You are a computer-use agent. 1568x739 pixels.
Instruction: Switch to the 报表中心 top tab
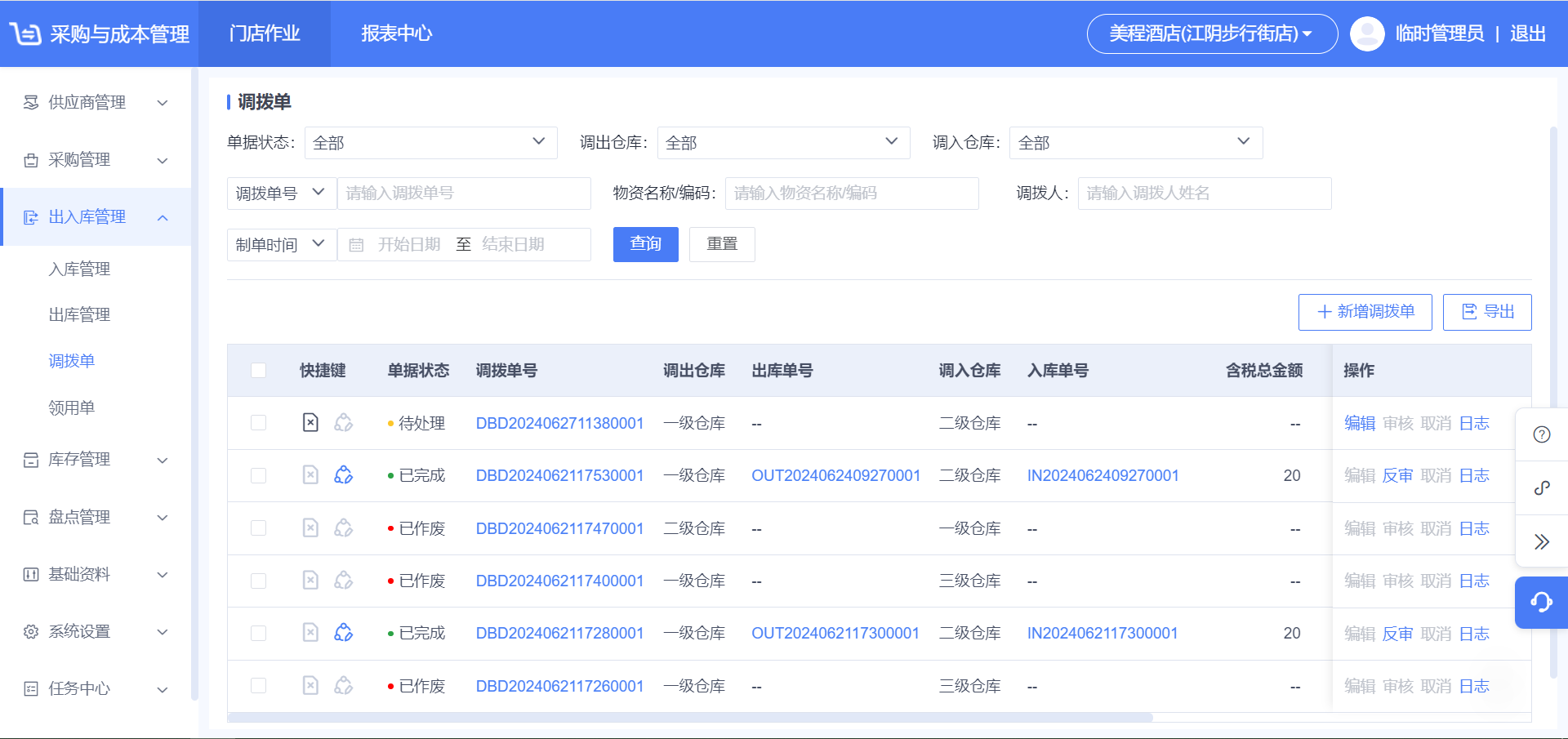tap(397, 33)
